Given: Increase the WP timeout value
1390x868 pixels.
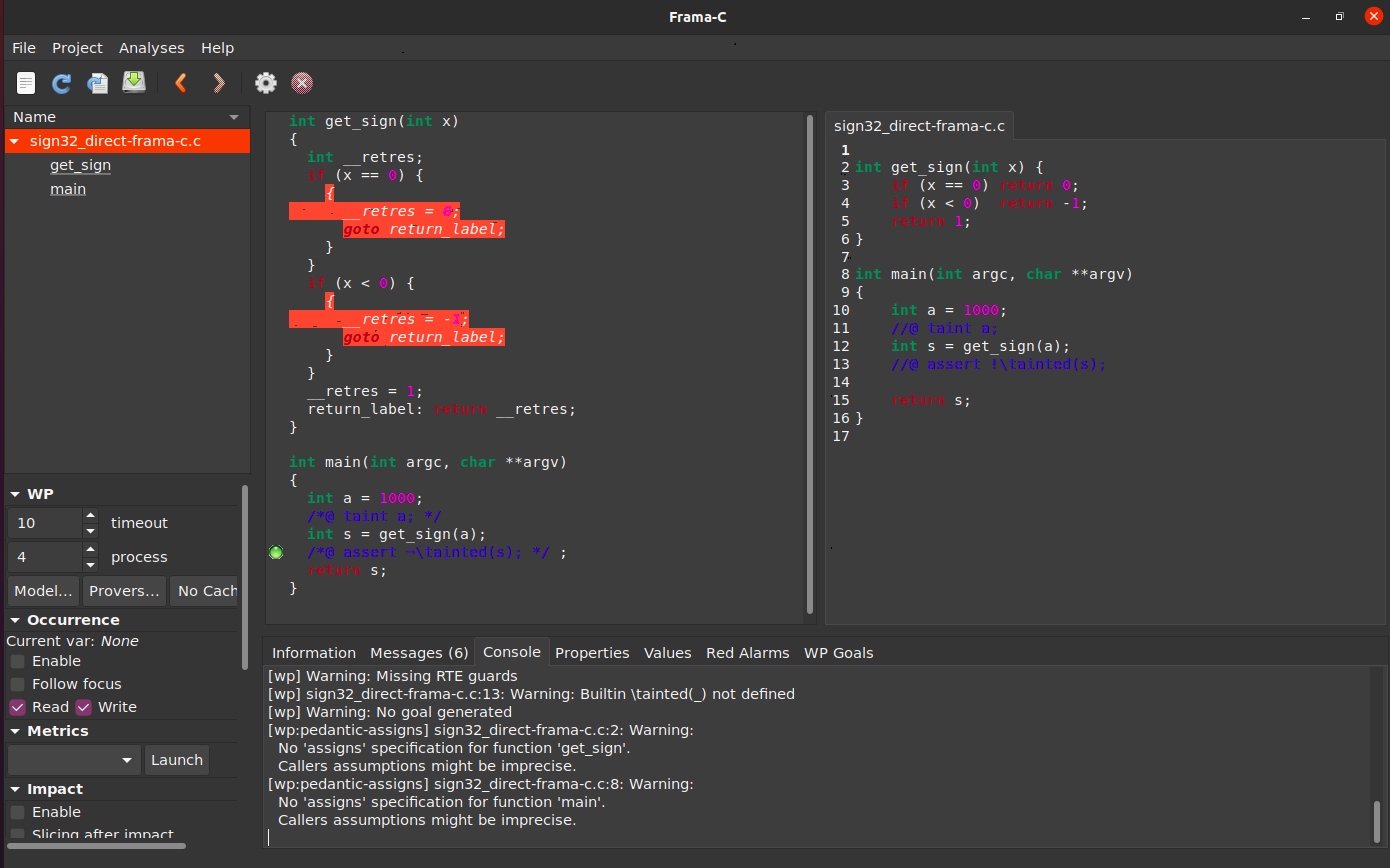Looking at the screenshot, I should [x=91, y=516].
